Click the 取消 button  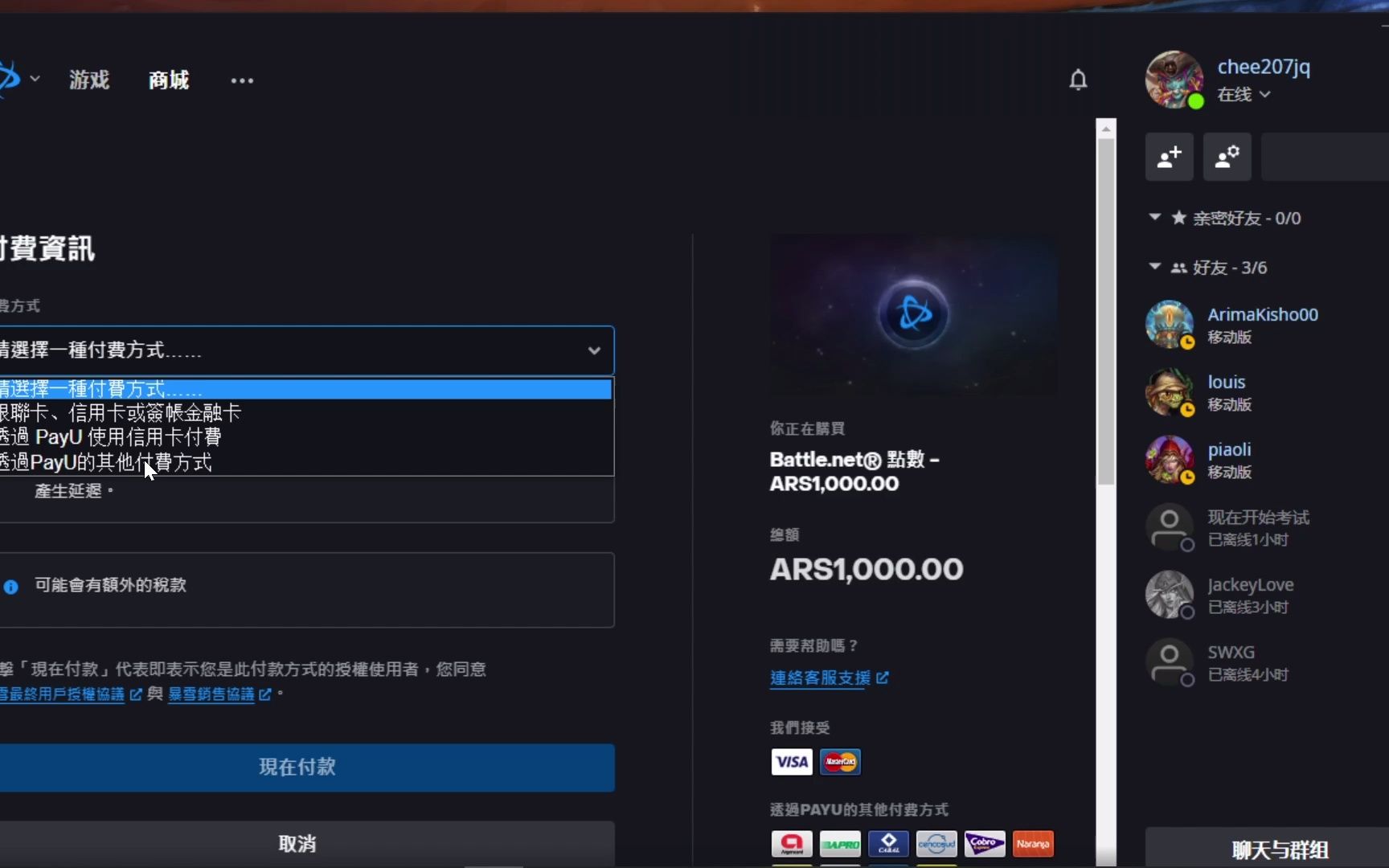(x=307, y=844)
